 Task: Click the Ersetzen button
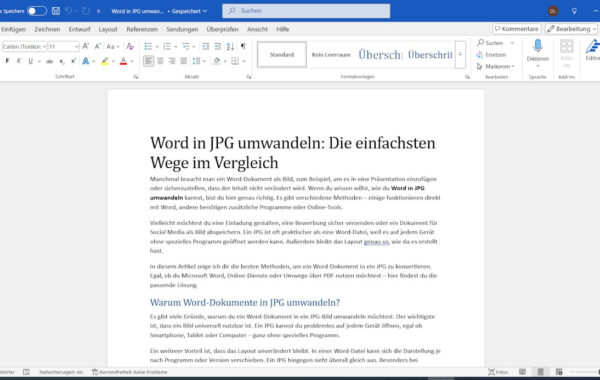tap(491, 55)
